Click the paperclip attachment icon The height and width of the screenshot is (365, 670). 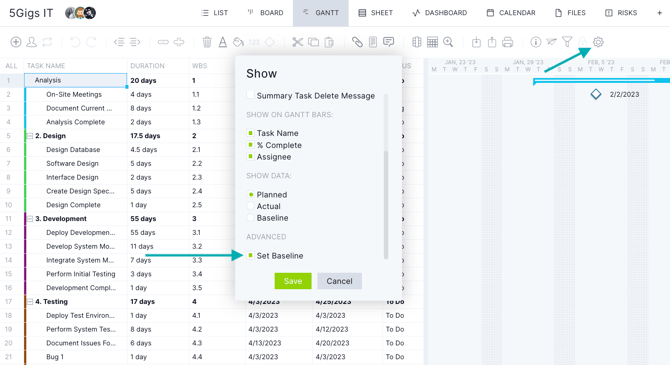(x=357, y=42)
